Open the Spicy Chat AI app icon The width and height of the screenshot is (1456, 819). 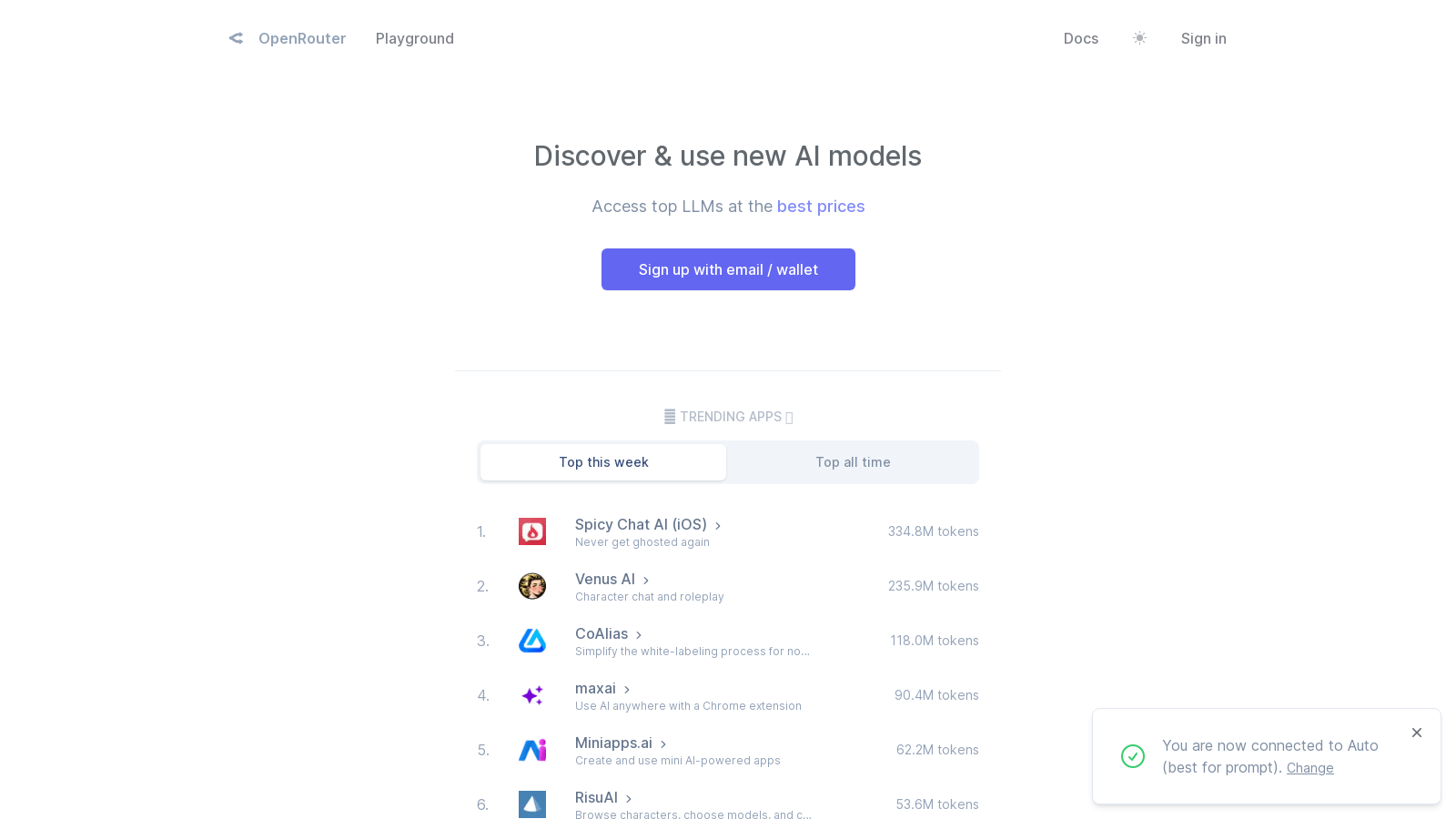(532, 531)
